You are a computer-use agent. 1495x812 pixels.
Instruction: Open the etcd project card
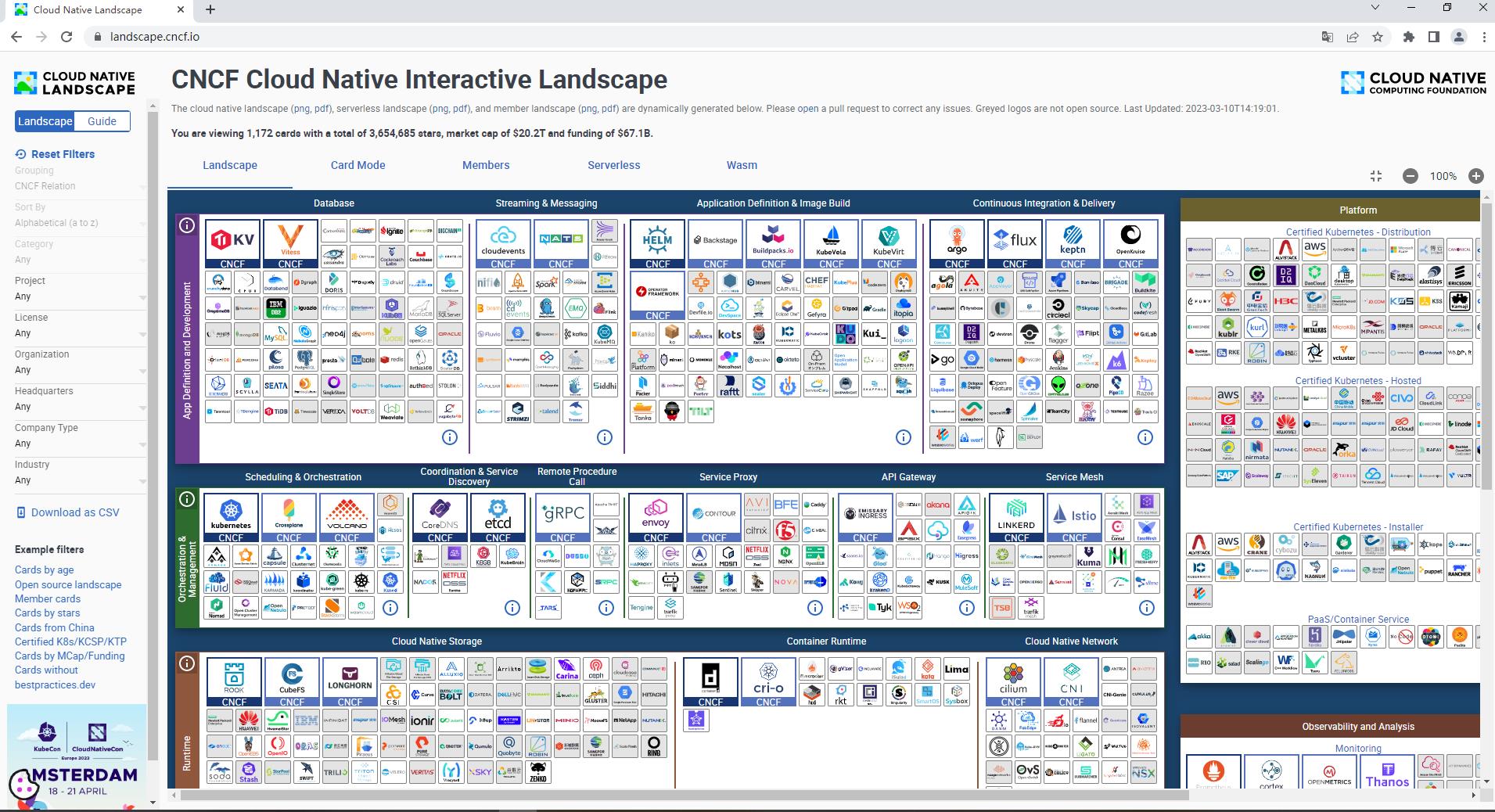pos(498,518)
